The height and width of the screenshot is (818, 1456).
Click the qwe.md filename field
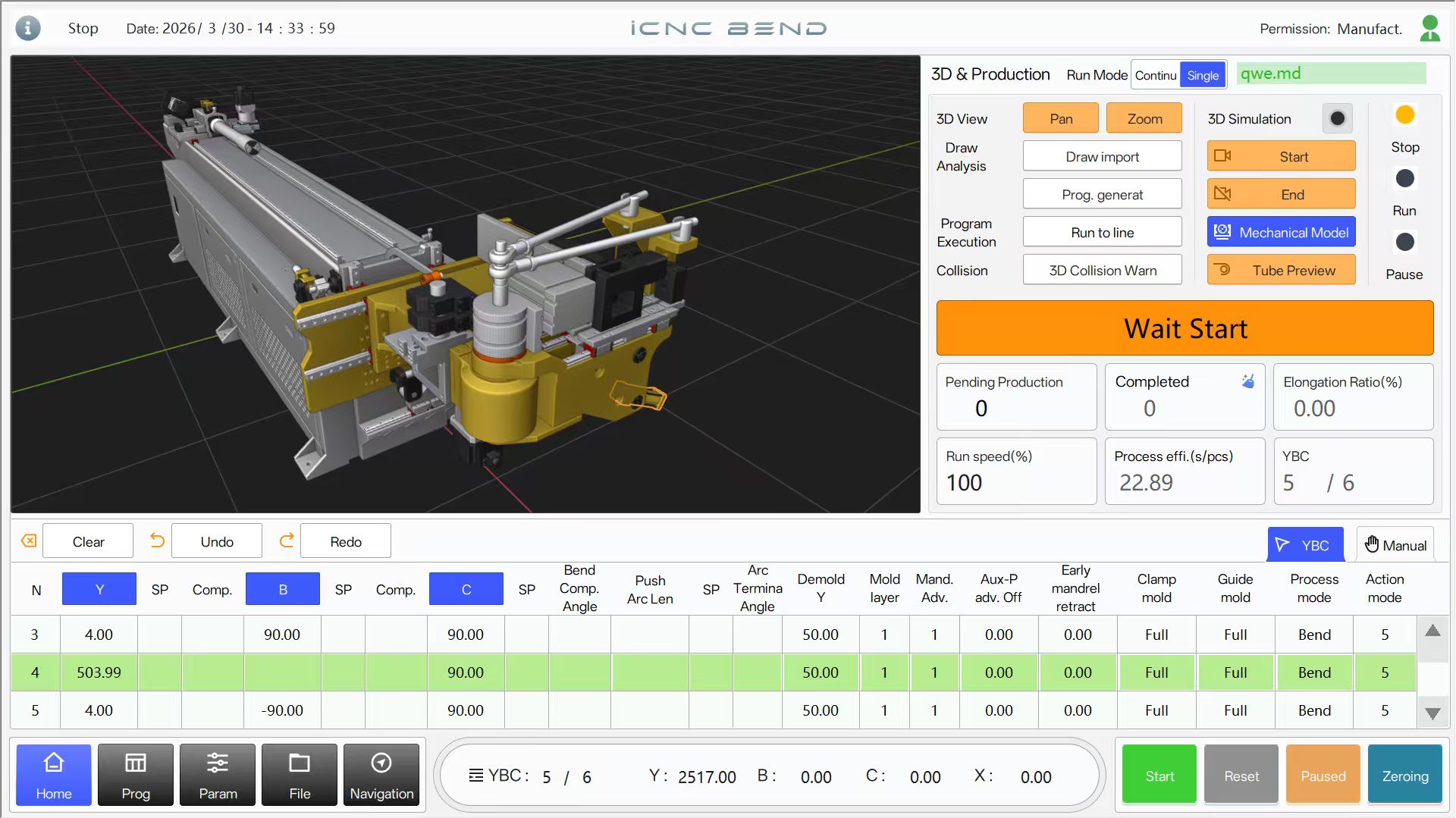pyautogui.click(x=1331, y=74)
